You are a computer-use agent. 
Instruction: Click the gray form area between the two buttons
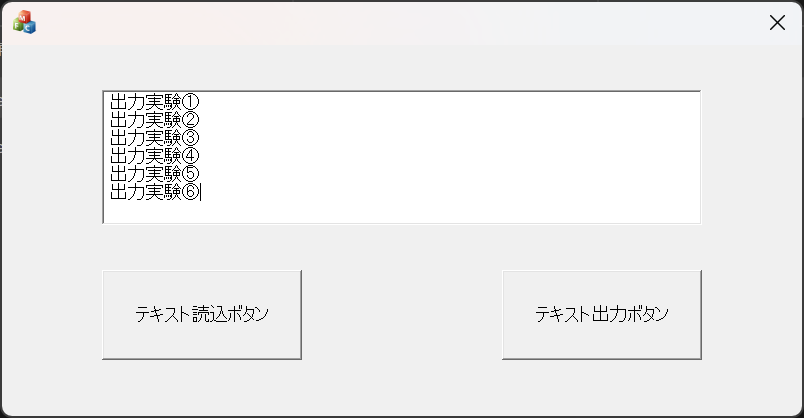(401, 314)
